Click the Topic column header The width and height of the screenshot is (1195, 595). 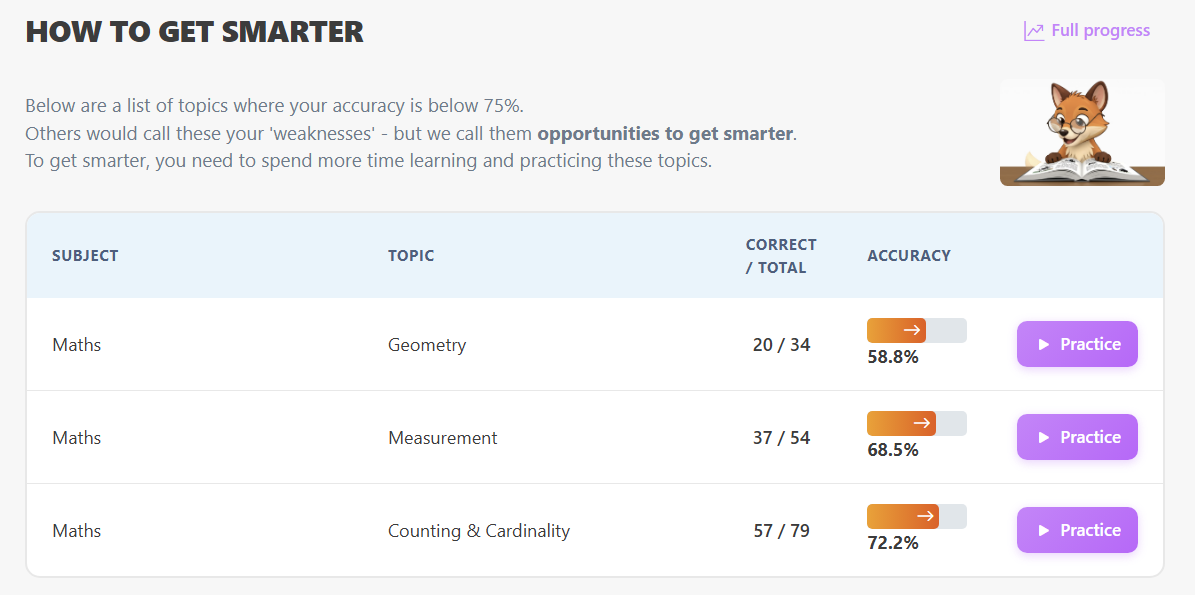tap(411, 256)
